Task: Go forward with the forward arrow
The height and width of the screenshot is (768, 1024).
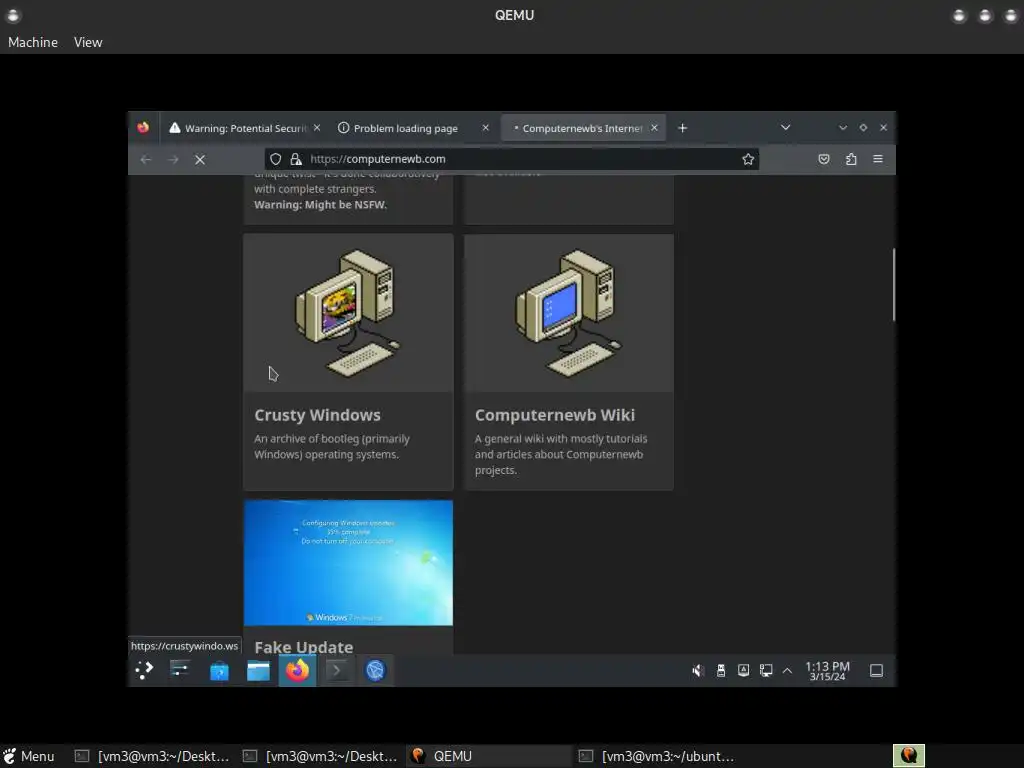Action: [173, 159]
